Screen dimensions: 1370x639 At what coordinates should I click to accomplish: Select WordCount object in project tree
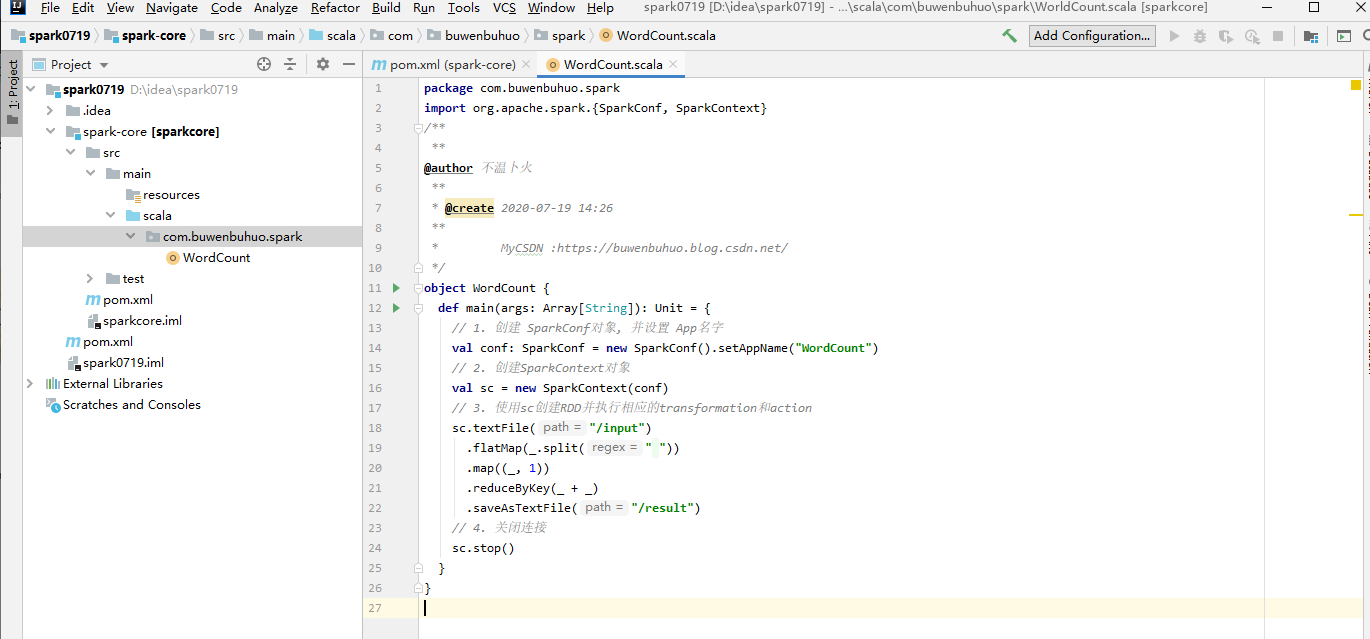207,258
